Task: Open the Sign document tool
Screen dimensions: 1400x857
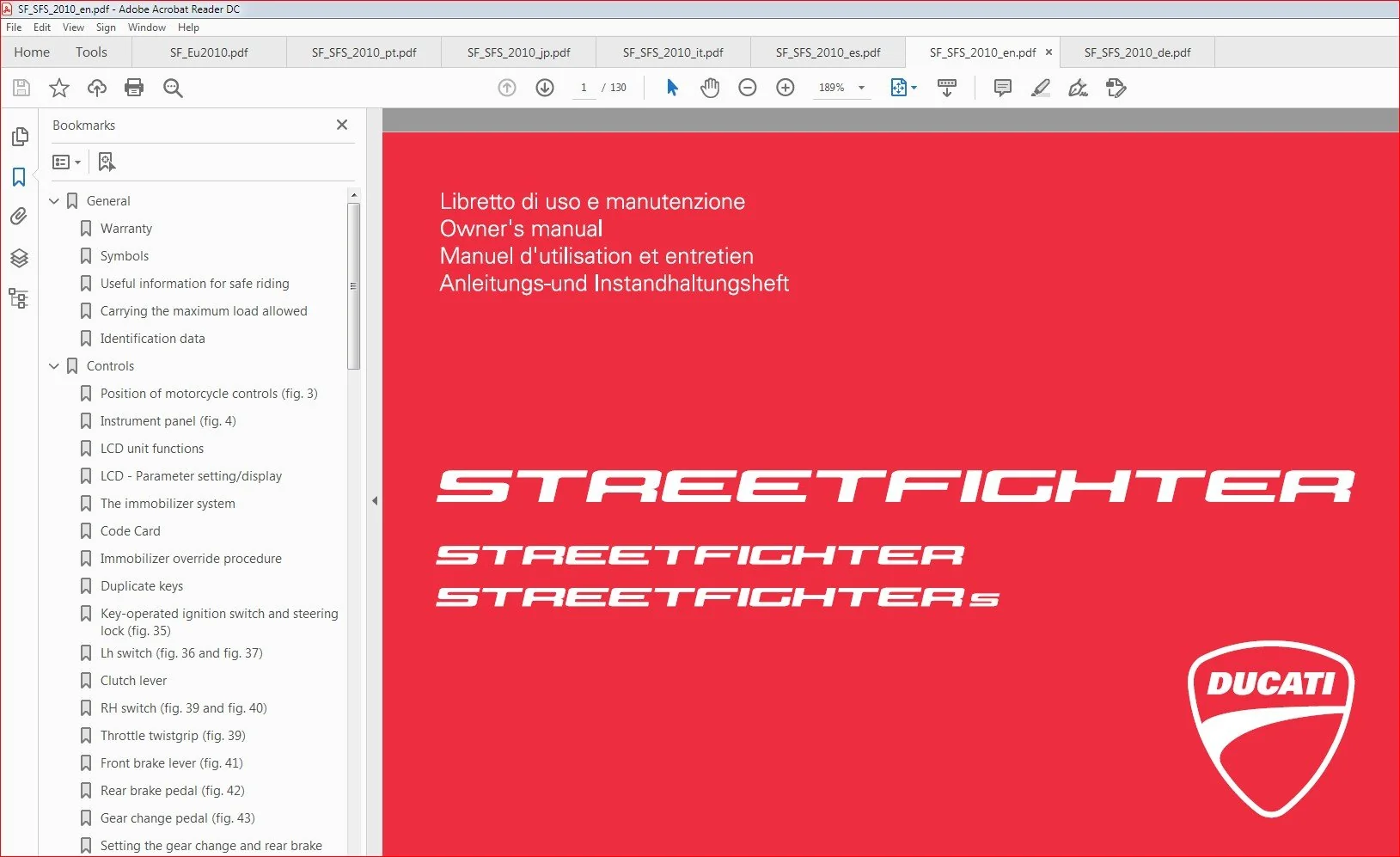Action: [1078, 88]
